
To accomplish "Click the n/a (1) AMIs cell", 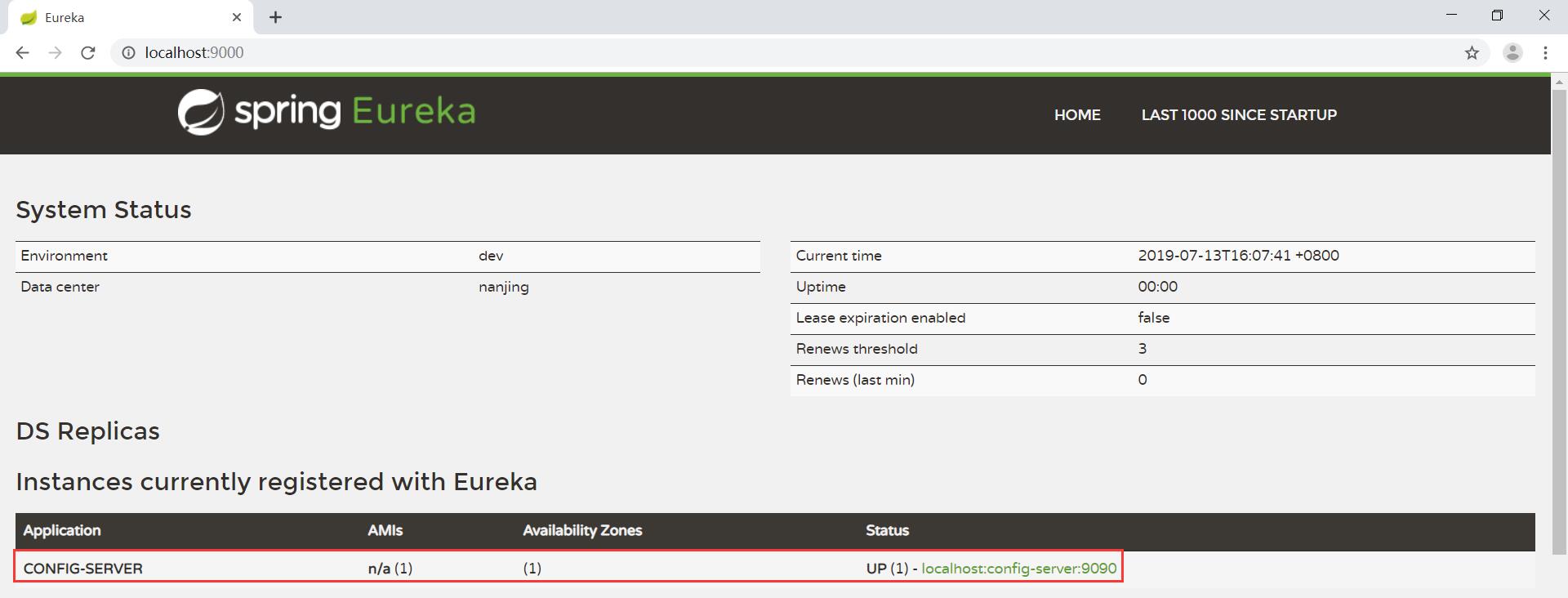I will (390, 569).
